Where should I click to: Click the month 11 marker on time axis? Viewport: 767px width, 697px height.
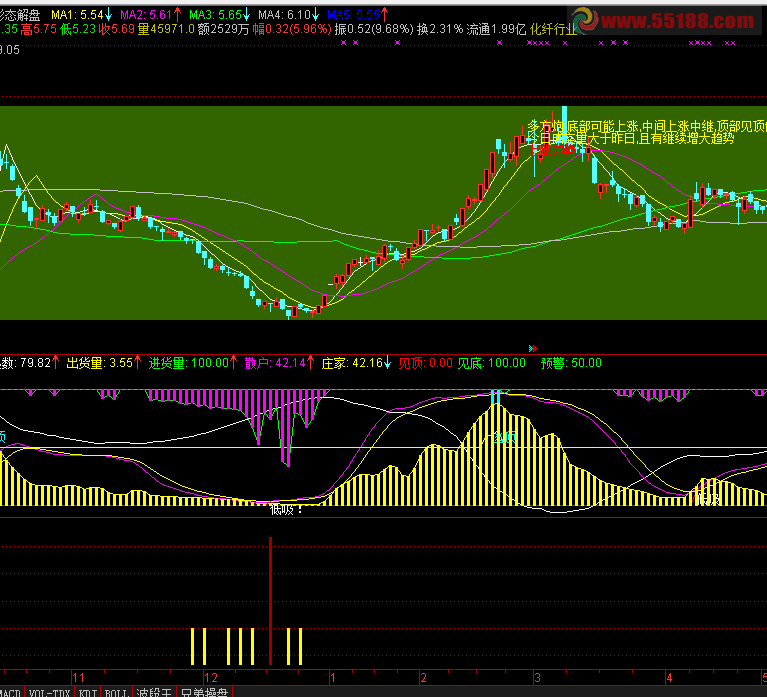[x=78, y=678]
